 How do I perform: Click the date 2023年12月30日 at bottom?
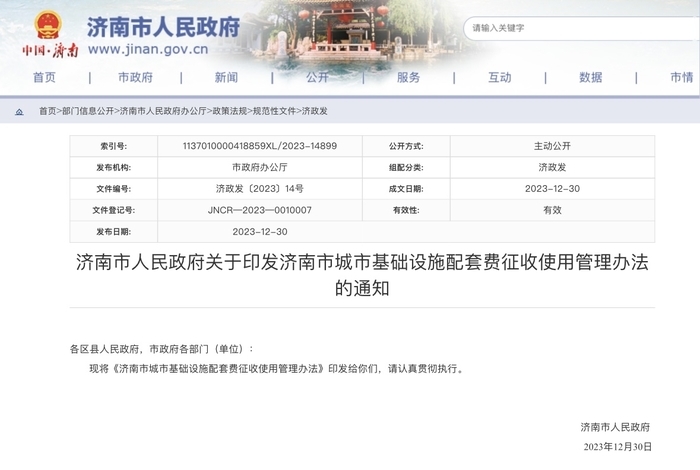(x=617, y=447)
